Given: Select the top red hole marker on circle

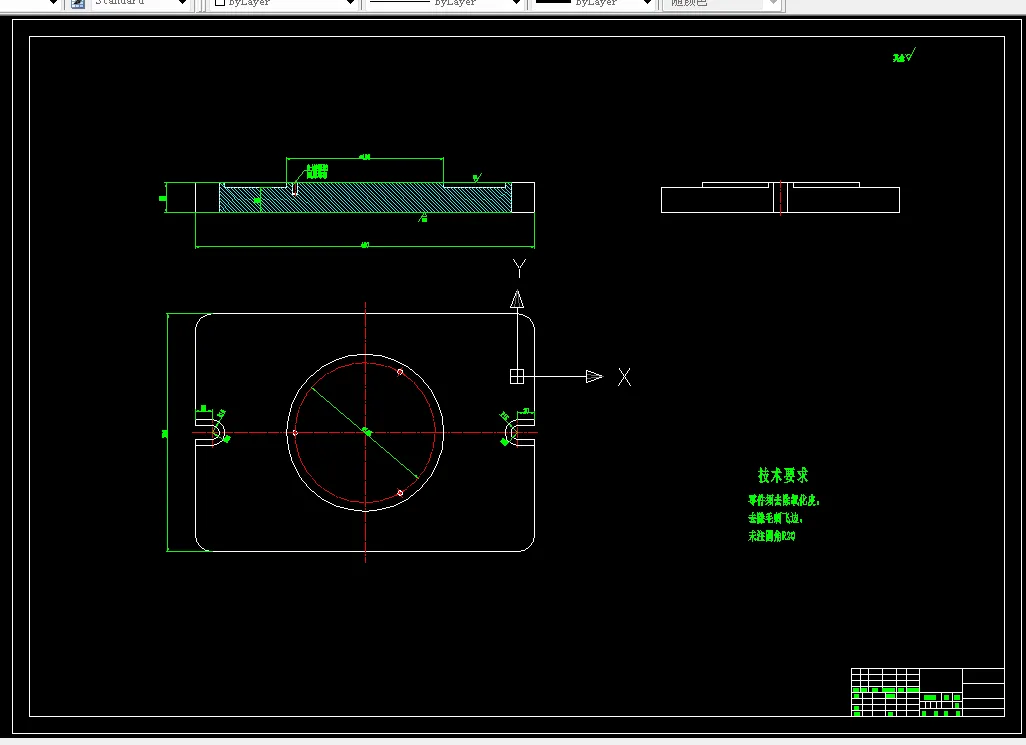Looking at the screenshot, I should 400,372.
